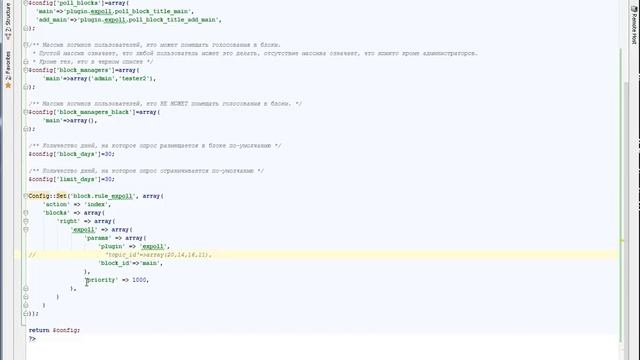
Task: Click 'action' => 'index' text
Action: point(77,204)
